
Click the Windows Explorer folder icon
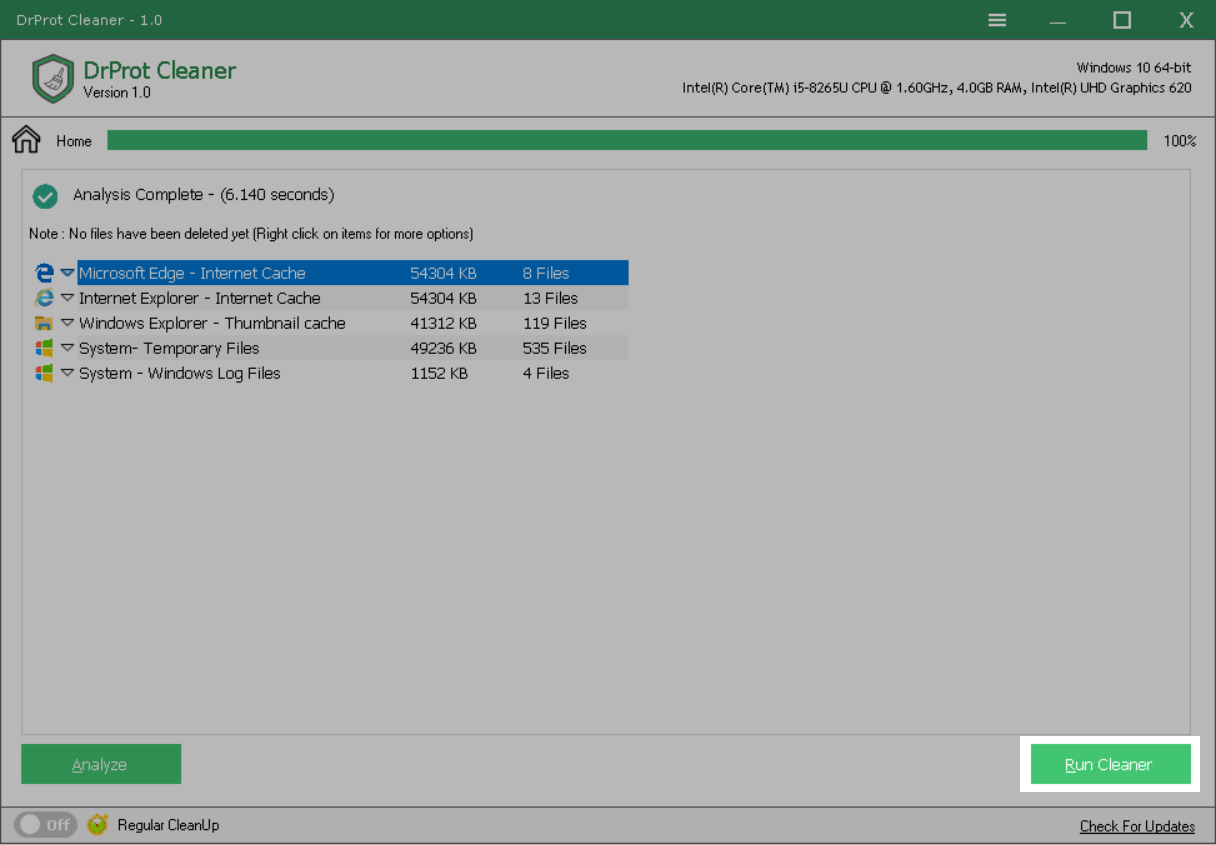click(x=44, y=323)
